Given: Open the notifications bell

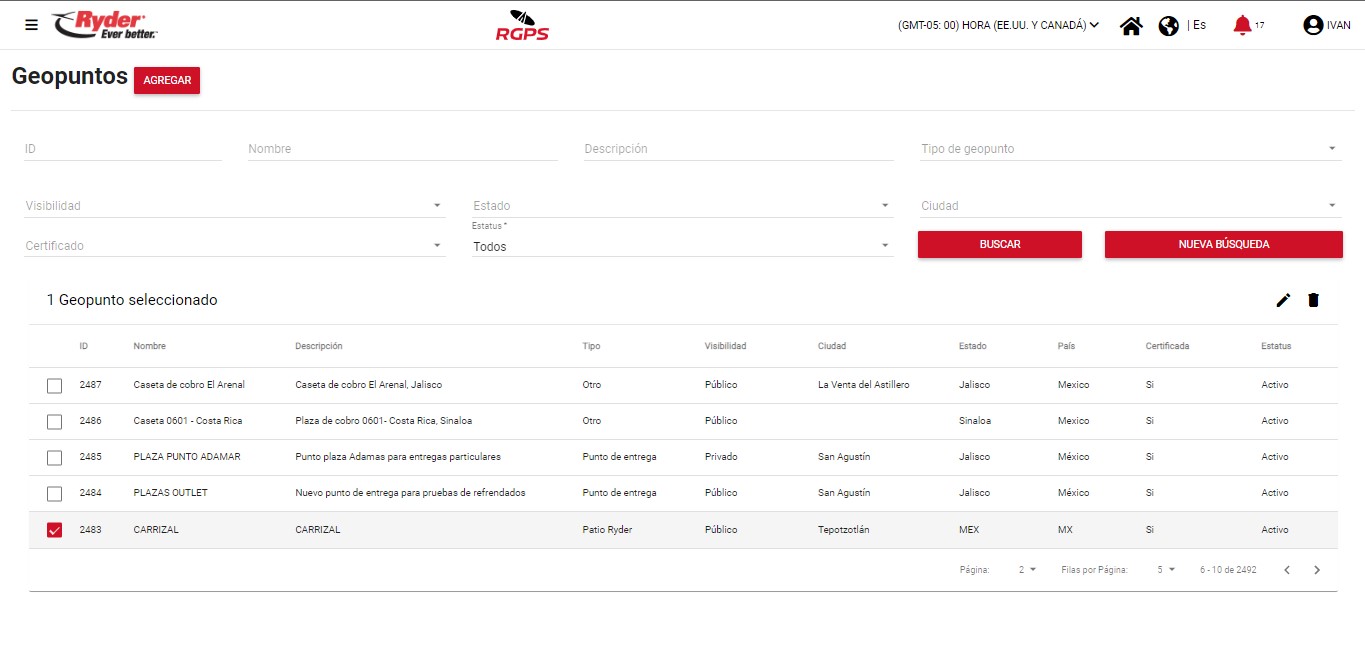Looking at the screenshot, I should (x=1242, y=25).
